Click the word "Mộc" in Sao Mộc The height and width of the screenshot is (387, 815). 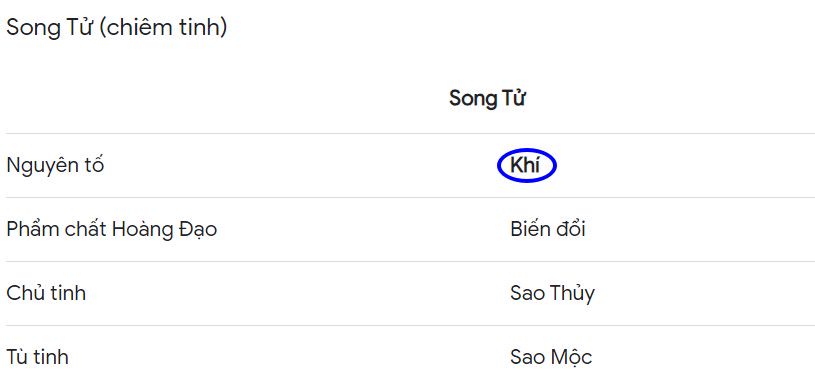click(571, 357)
